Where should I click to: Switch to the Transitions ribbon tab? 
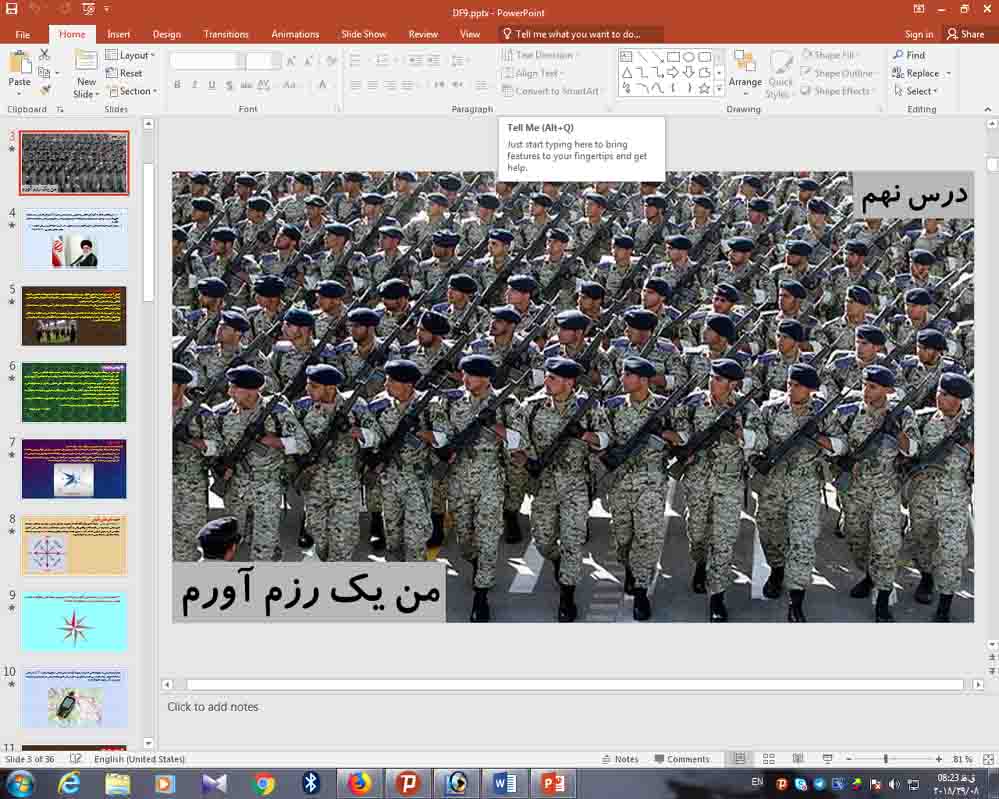click(226, 34)
